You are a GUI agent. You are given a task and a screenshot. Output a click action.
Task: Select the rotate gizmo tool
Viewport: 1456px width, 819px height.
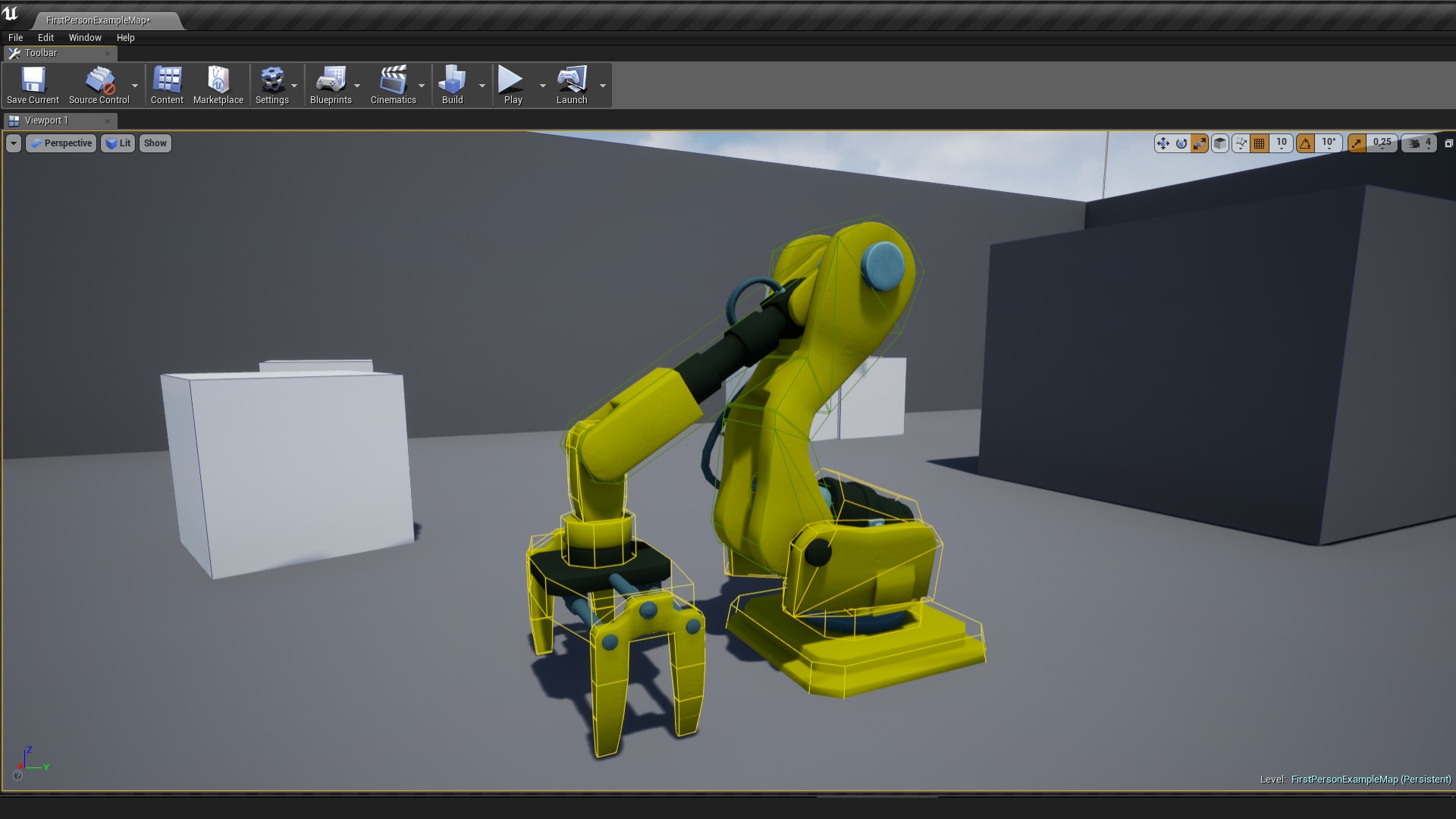(1181, 143)
